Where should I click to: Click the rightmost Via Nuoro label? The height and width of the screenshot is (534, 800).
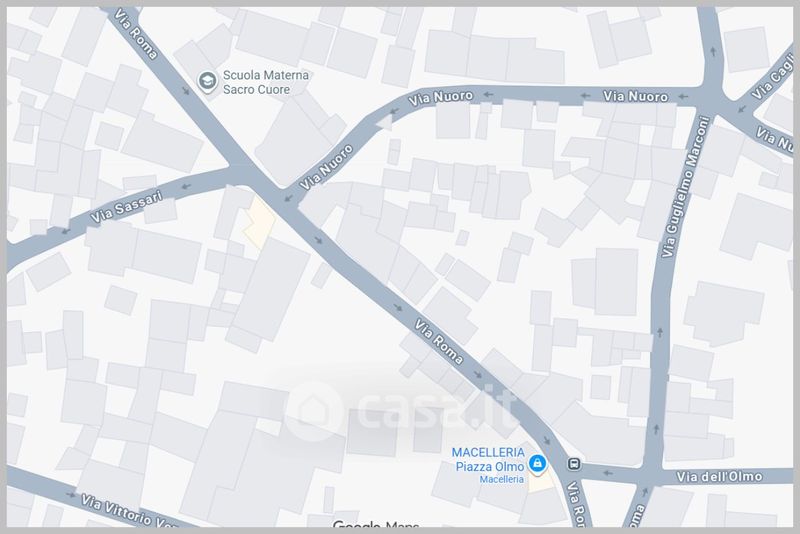(x=636, y=96)
